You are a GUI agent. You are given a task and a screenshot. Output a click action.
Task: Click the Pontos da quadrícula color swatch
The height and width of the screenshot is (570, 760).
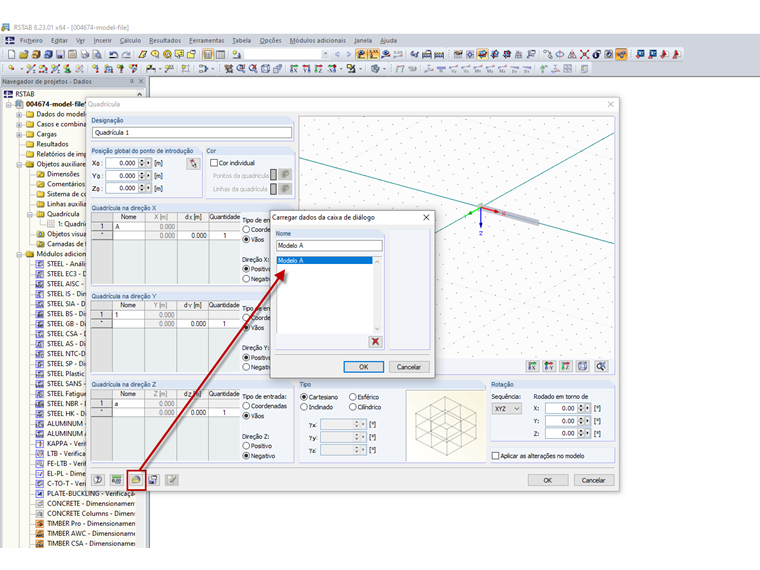click(274, 175)
